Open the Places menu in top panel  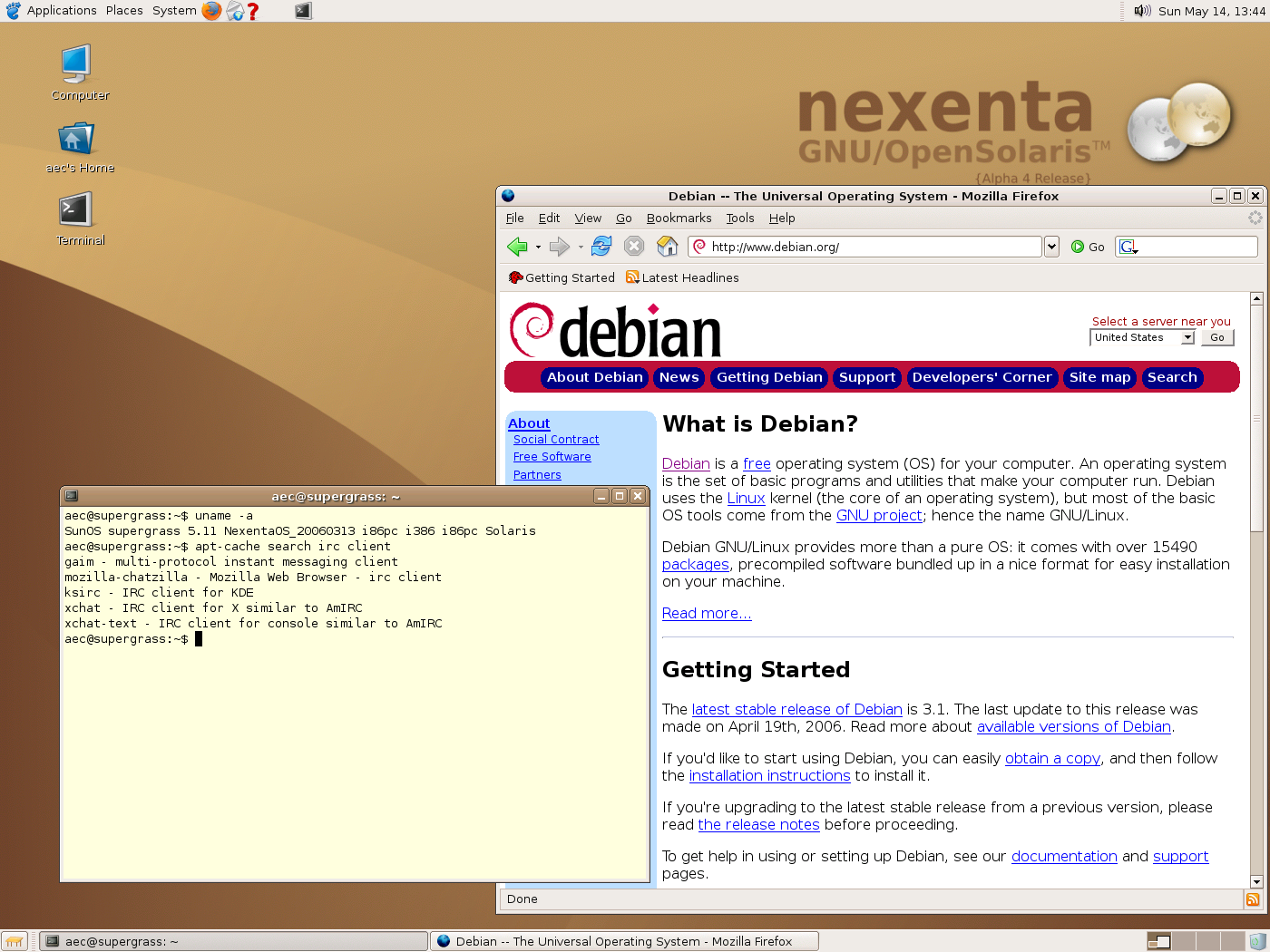(124, 11)
